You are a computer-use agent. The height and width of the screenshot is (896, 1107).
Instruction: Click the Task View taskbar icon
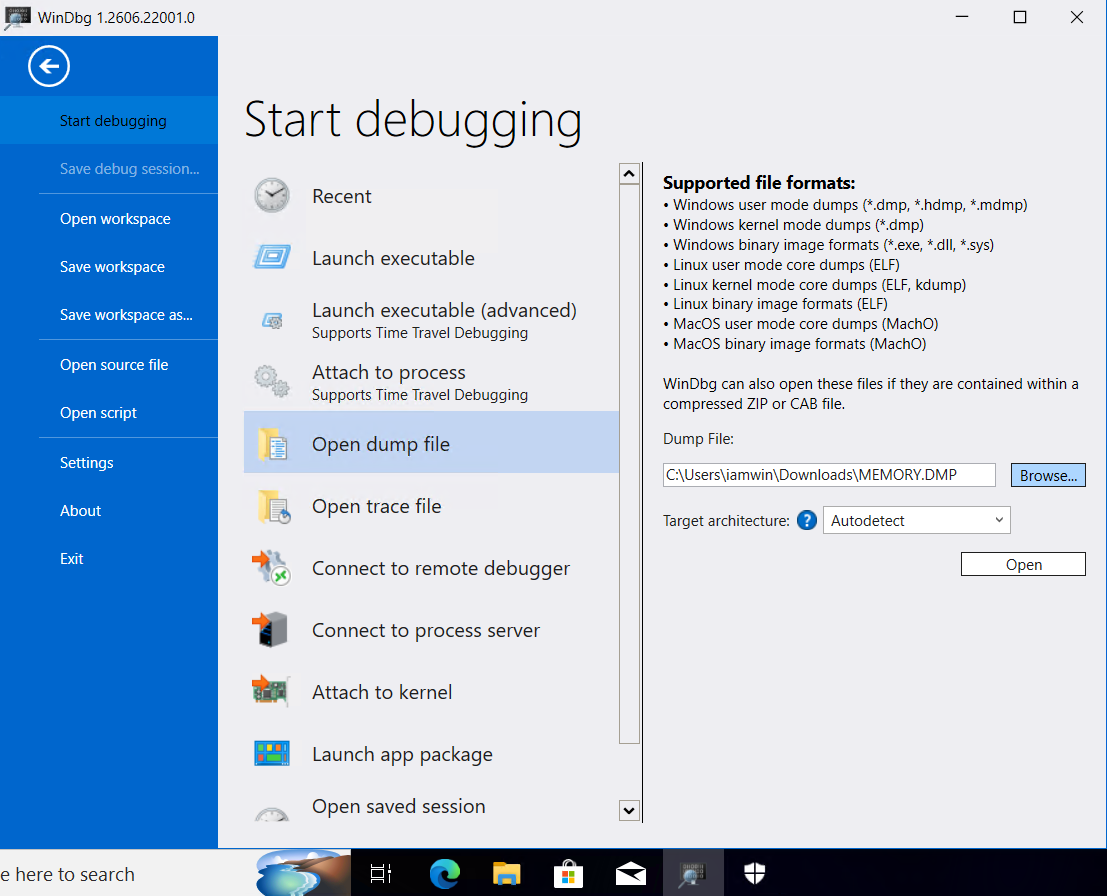click(381, 874)
